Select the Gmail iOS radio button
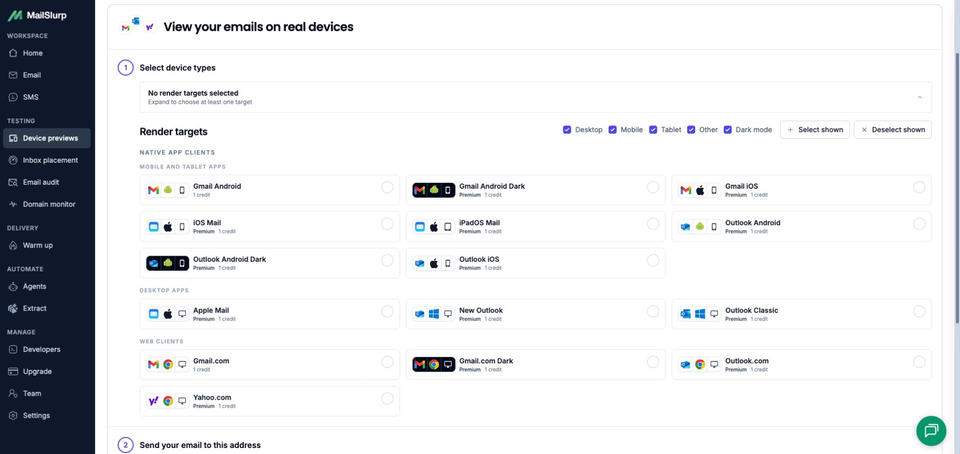This screenshot has width=960, height=454. (919, 187)
